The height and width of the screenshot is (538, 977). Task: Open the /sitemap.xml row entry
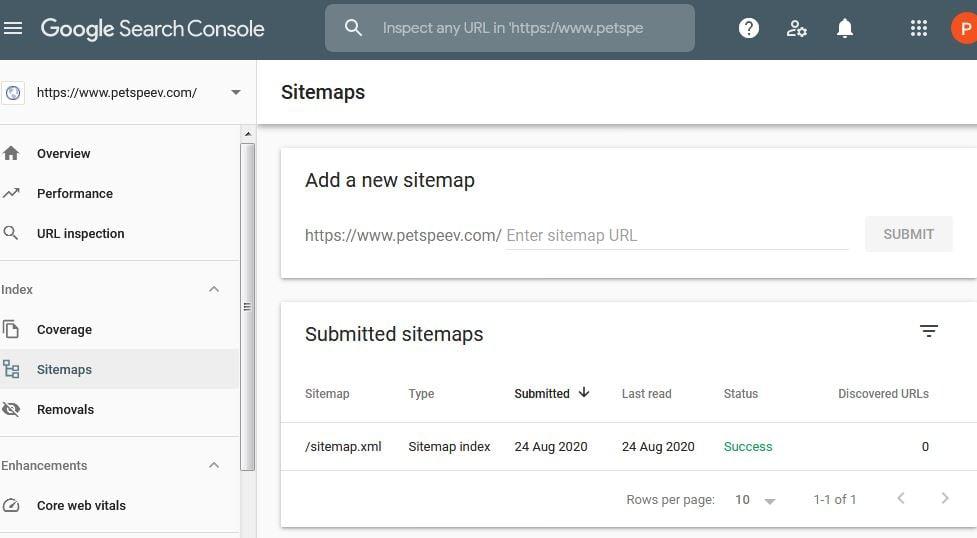[x=343, y=447]
